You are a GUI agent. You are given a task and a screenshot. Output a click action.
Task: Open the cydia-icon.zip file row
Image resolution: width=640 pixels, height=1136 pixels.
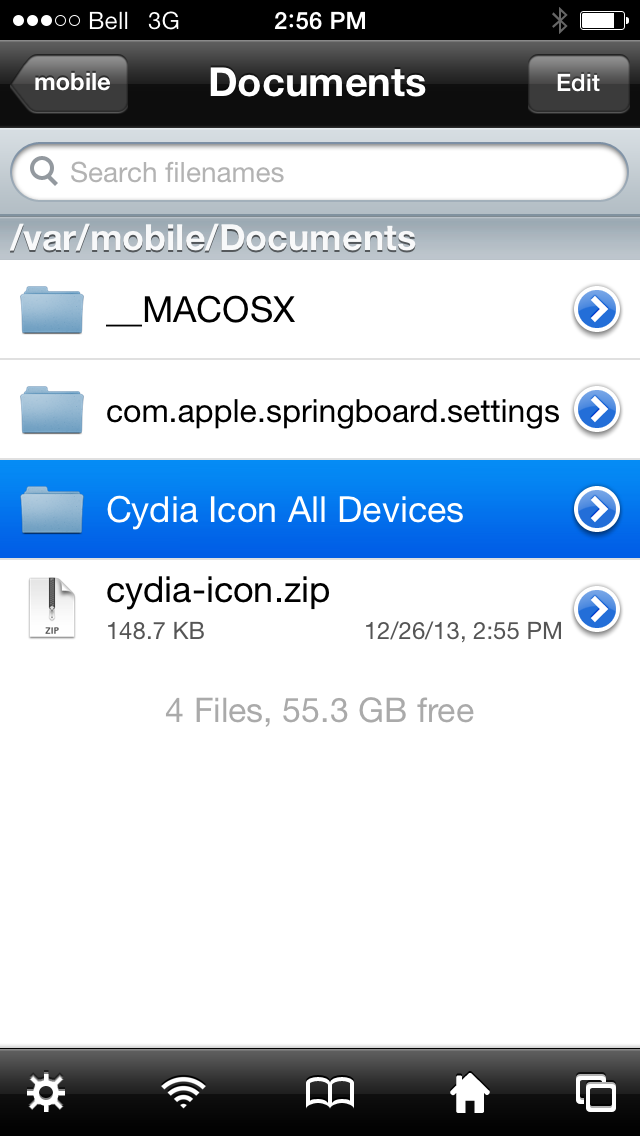tap(320, 609)
